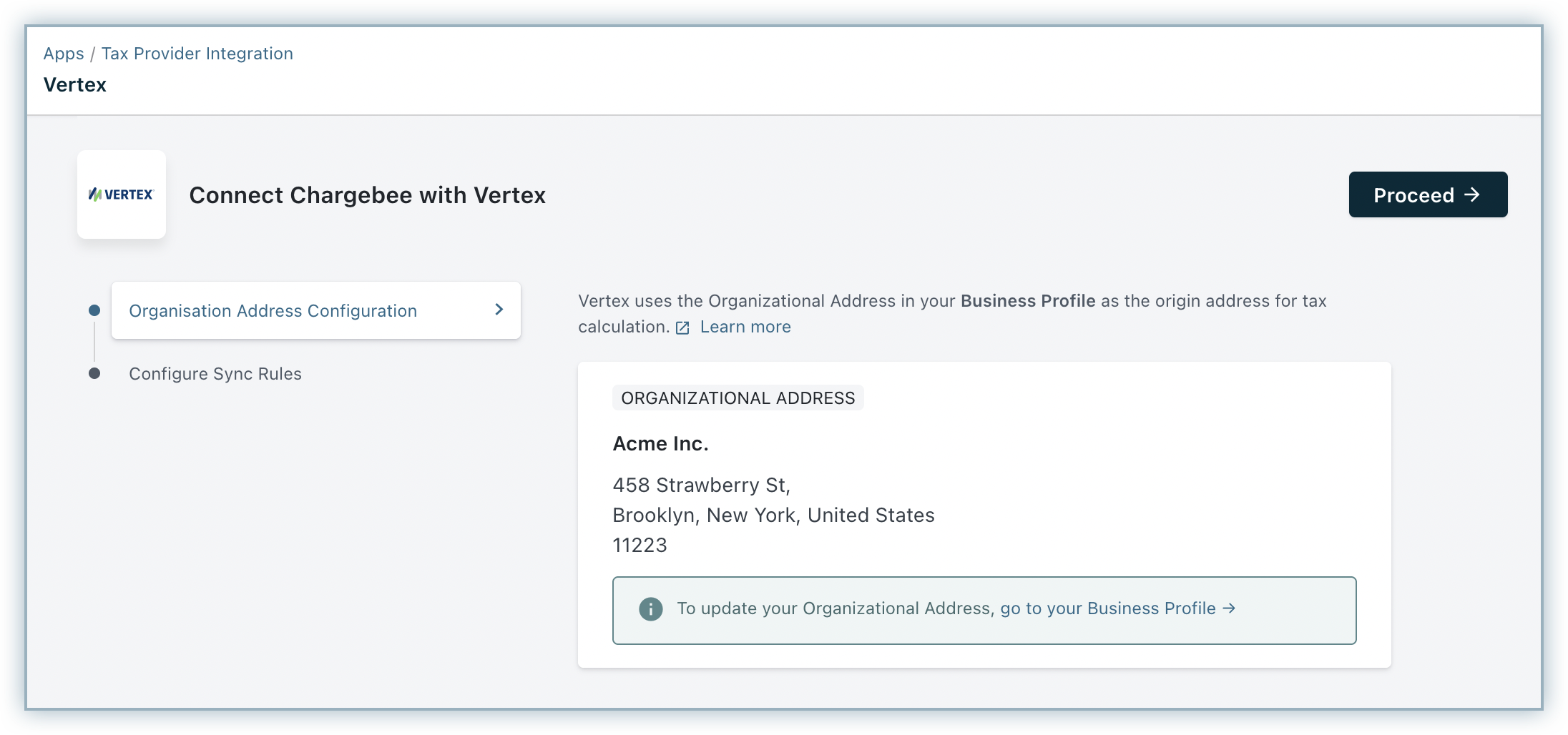Navigate to the Apps breadcrumb
Viewport: 1568px width, 735px height.
pos(64,54)
